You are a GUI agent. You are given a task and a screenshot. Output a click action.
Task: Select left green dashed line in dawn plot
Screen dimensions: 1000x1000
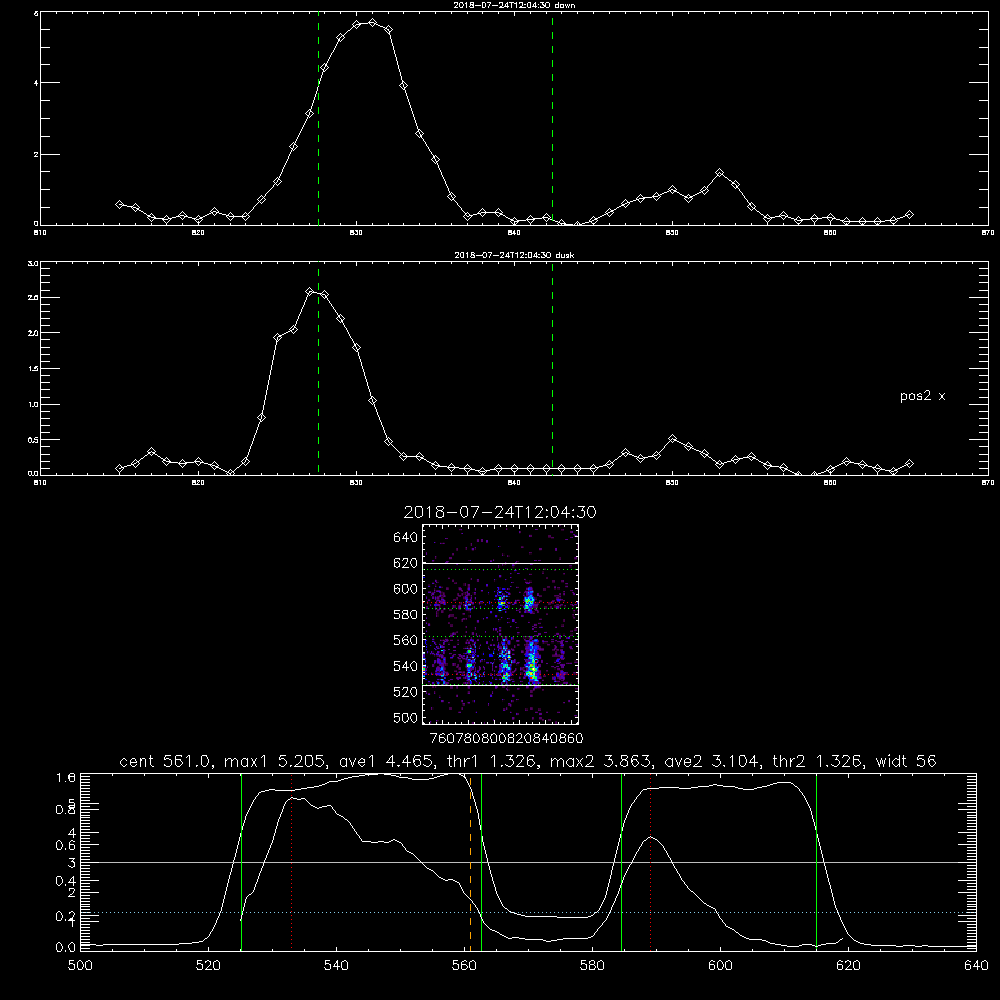(x=318, y=121)
